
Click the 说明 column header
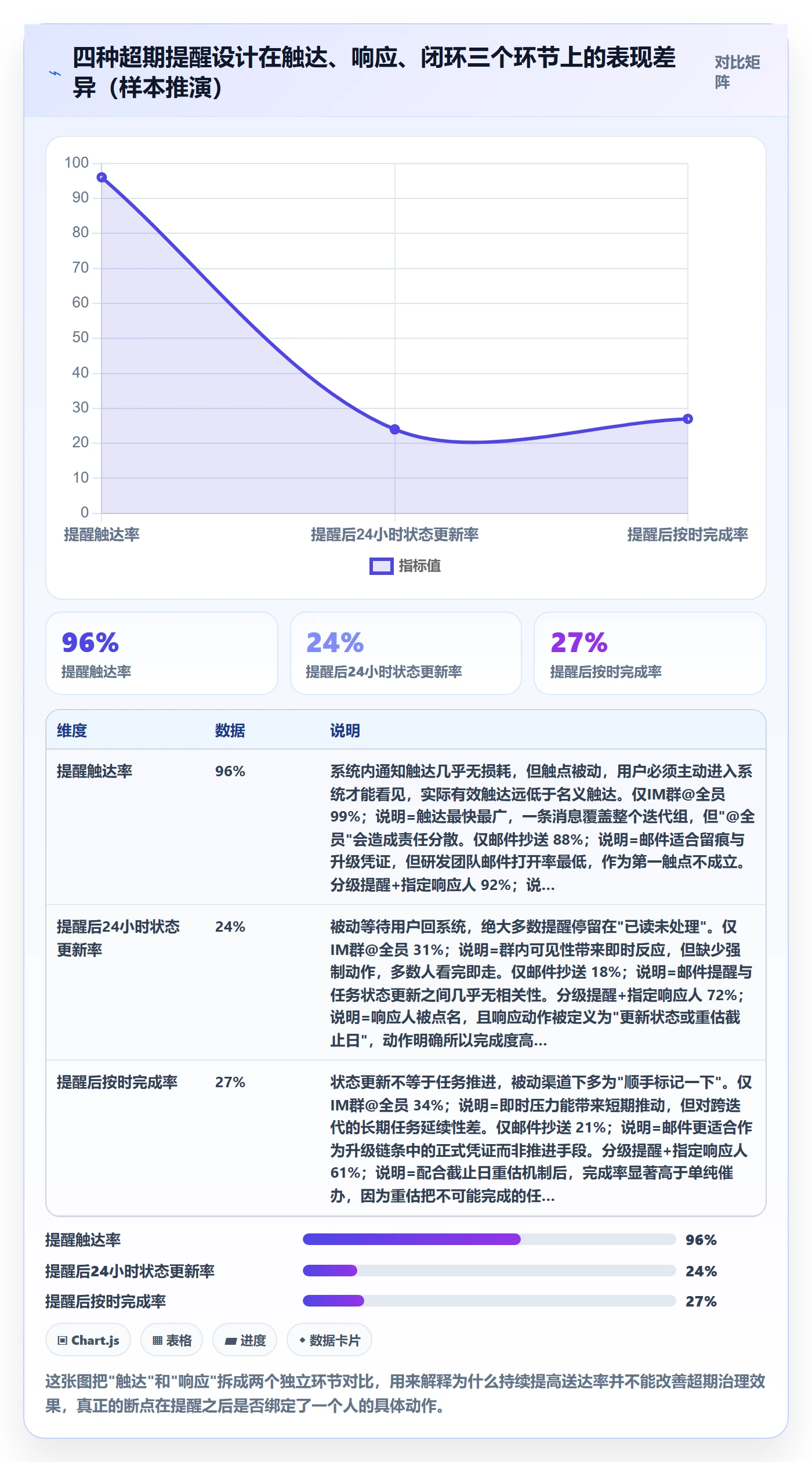pyautogui.click(x=345, y=730)
